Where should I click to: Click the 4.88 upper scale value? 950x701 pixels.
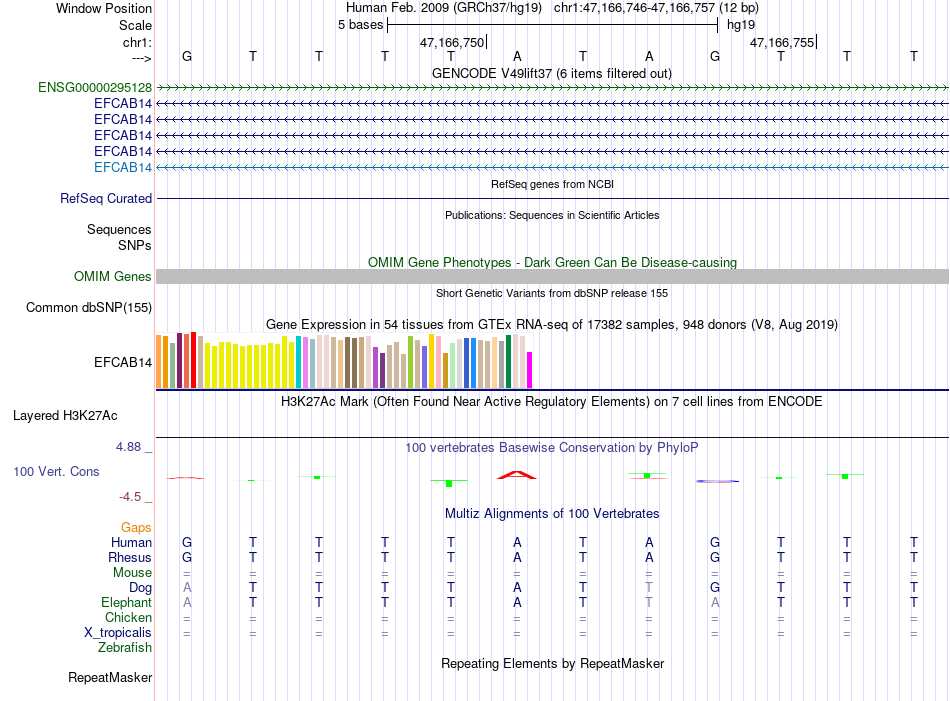point(128,447)
